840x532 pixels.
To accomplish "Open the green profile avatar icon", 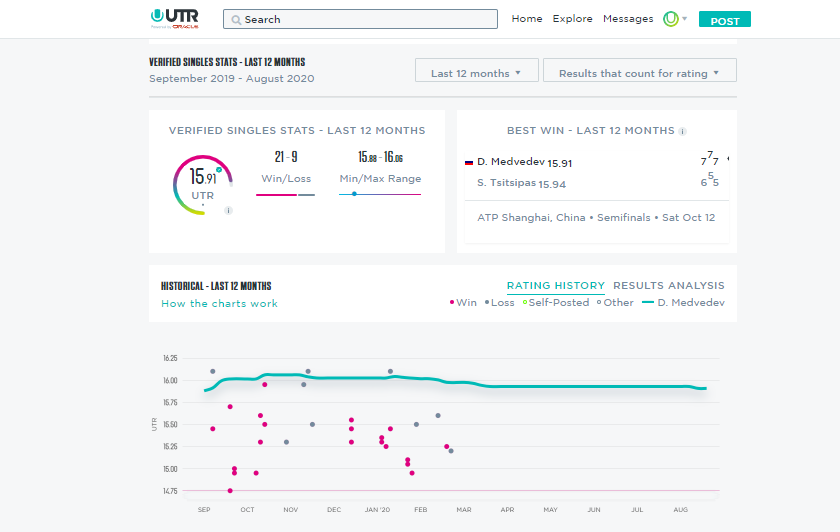I will pyautogui.click(x=671, y=19).
